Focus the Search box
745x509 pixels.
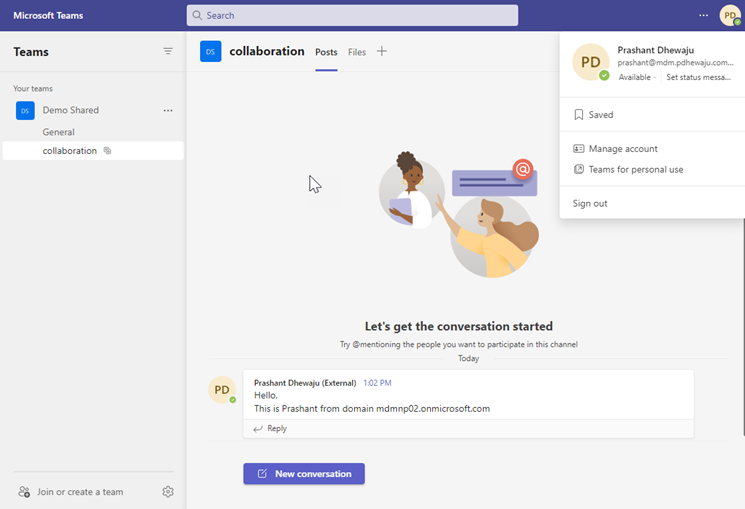coord(352,15)
